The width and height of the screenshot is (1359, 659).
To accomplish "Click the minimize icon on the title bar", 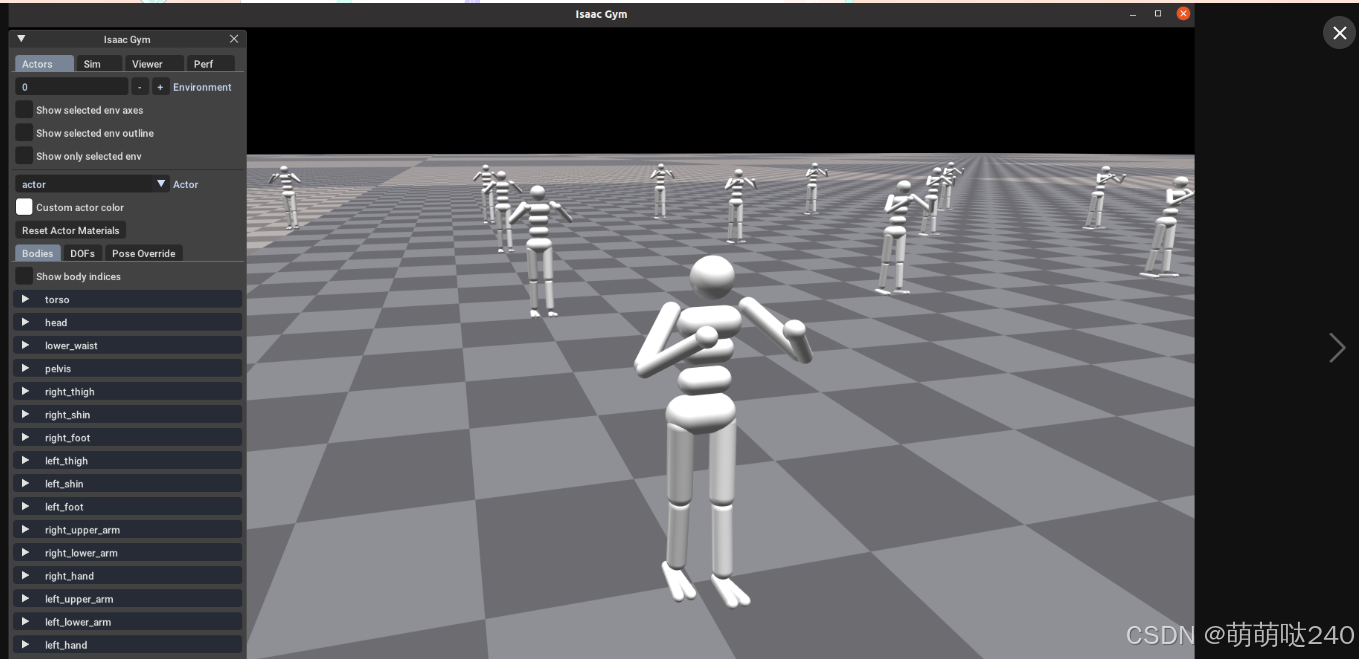I will (x=1132, y=14).
